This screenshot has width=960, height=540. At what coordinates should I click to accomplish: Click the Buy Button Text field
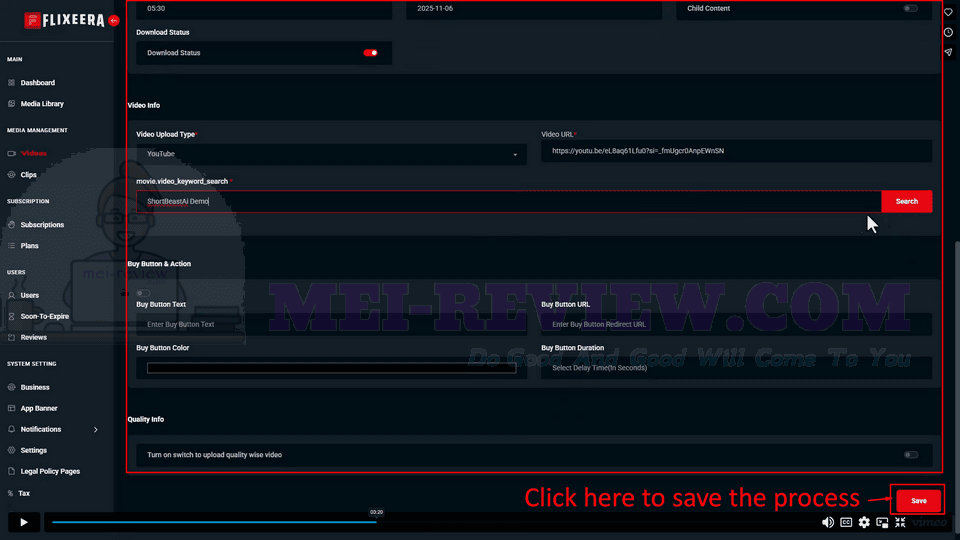point(331,324)
